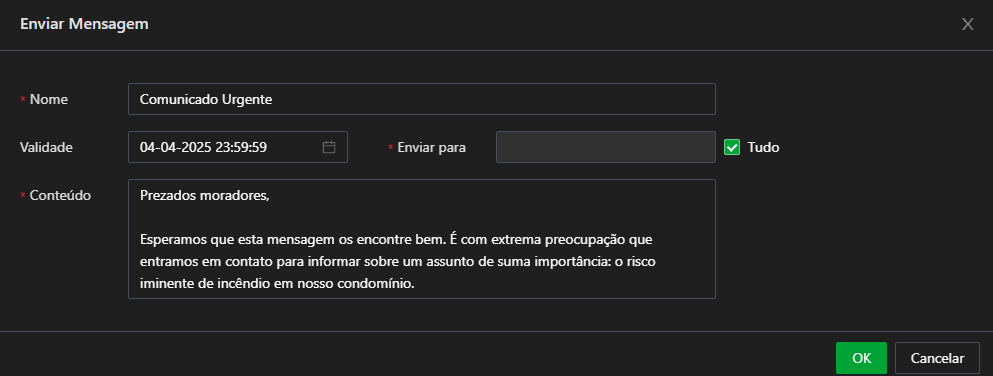Place cursor on the Prezados moradores line
993x376 pixels.
[205, 196]
